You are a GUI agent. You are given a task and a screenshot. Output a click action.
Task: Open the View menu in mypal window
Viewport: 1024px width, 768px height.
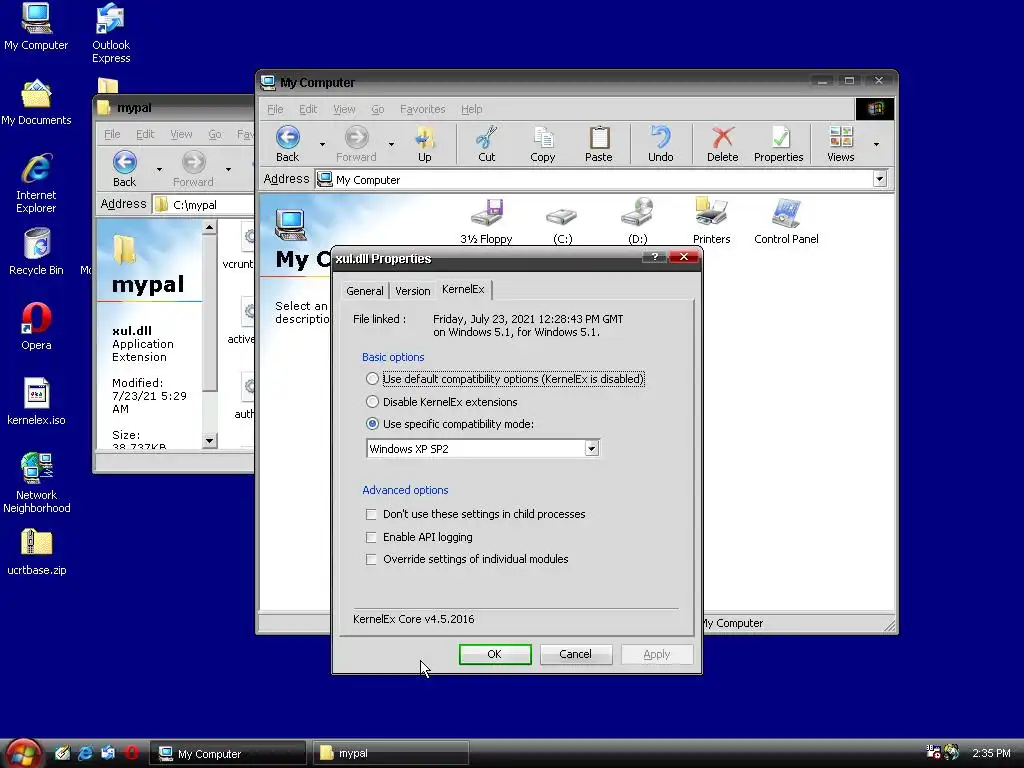(x=181, y=134)
